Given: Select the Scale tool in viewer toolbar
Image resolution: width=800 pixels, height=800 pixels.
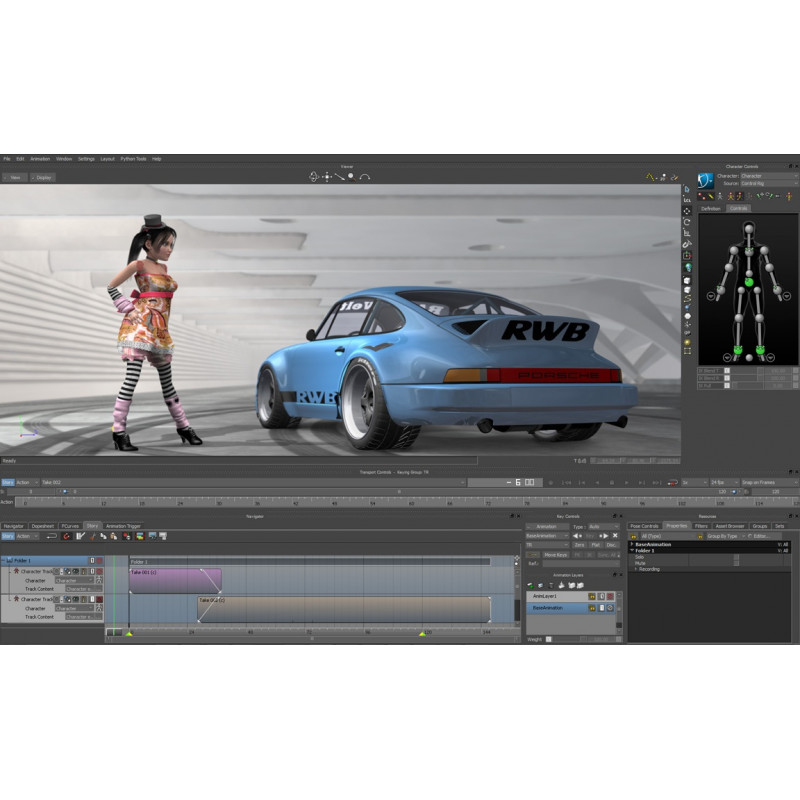Looking at the screenshot, I should [687, 233].
